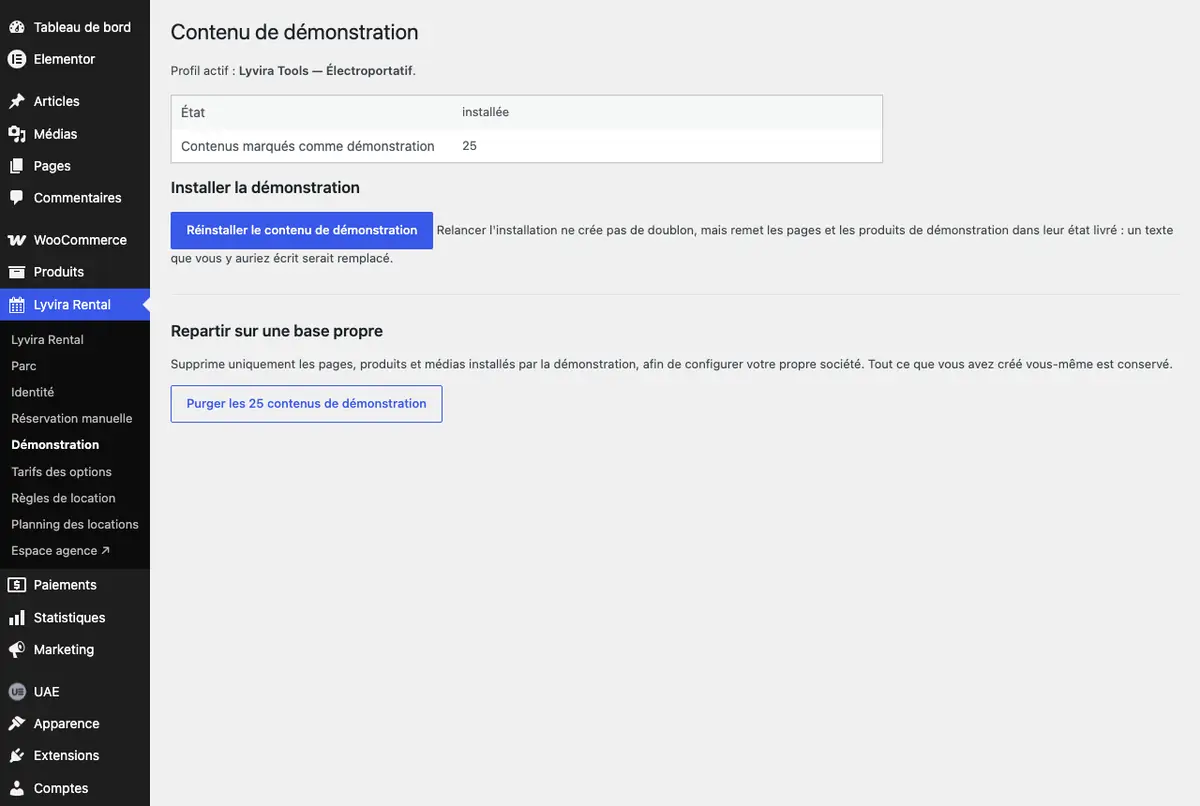The image size is (1200, 806).
Task: Open the Espace agence external link
Action: click(61, 551)
